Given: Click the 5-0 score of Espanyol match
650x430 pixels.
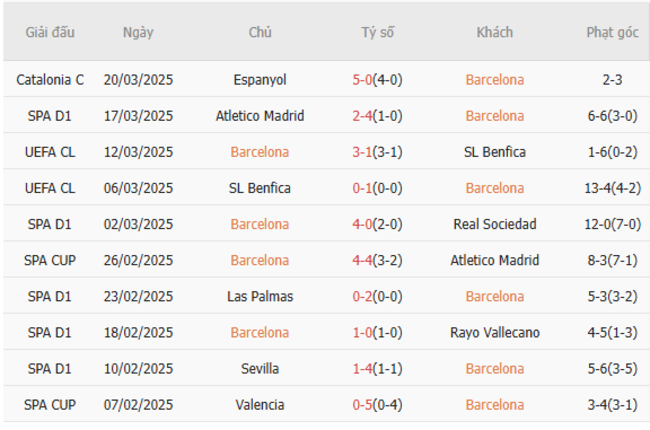Looking at the screenshot, I should pos(364,80).
